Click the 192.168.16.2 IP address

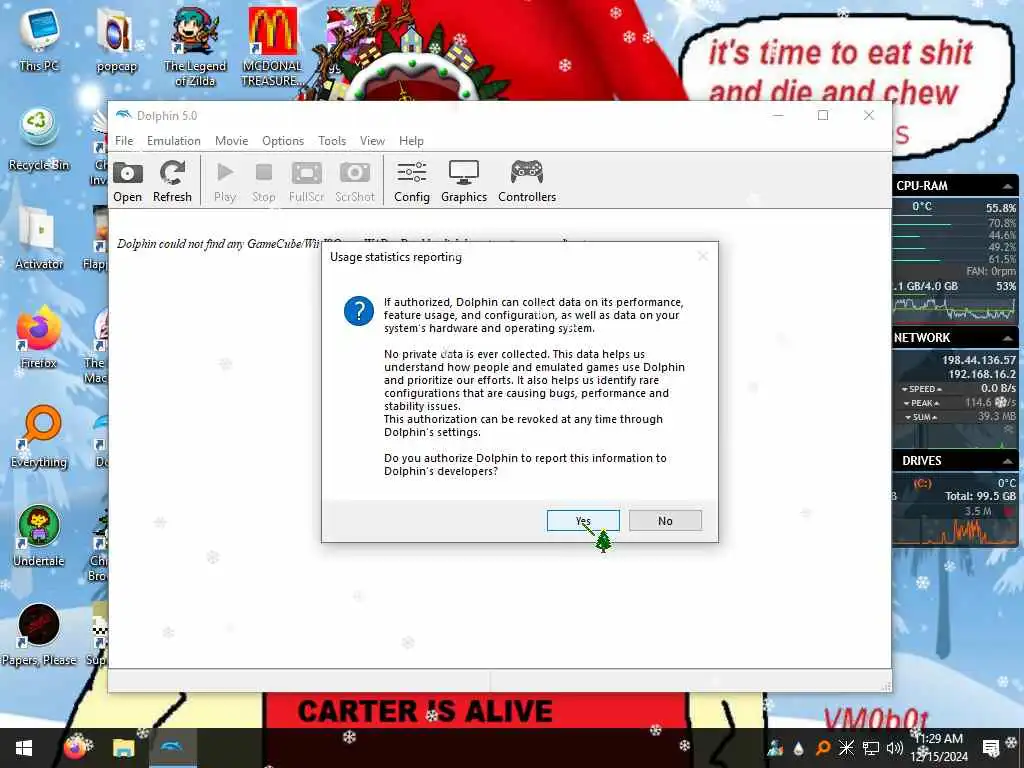click(982, 374)
